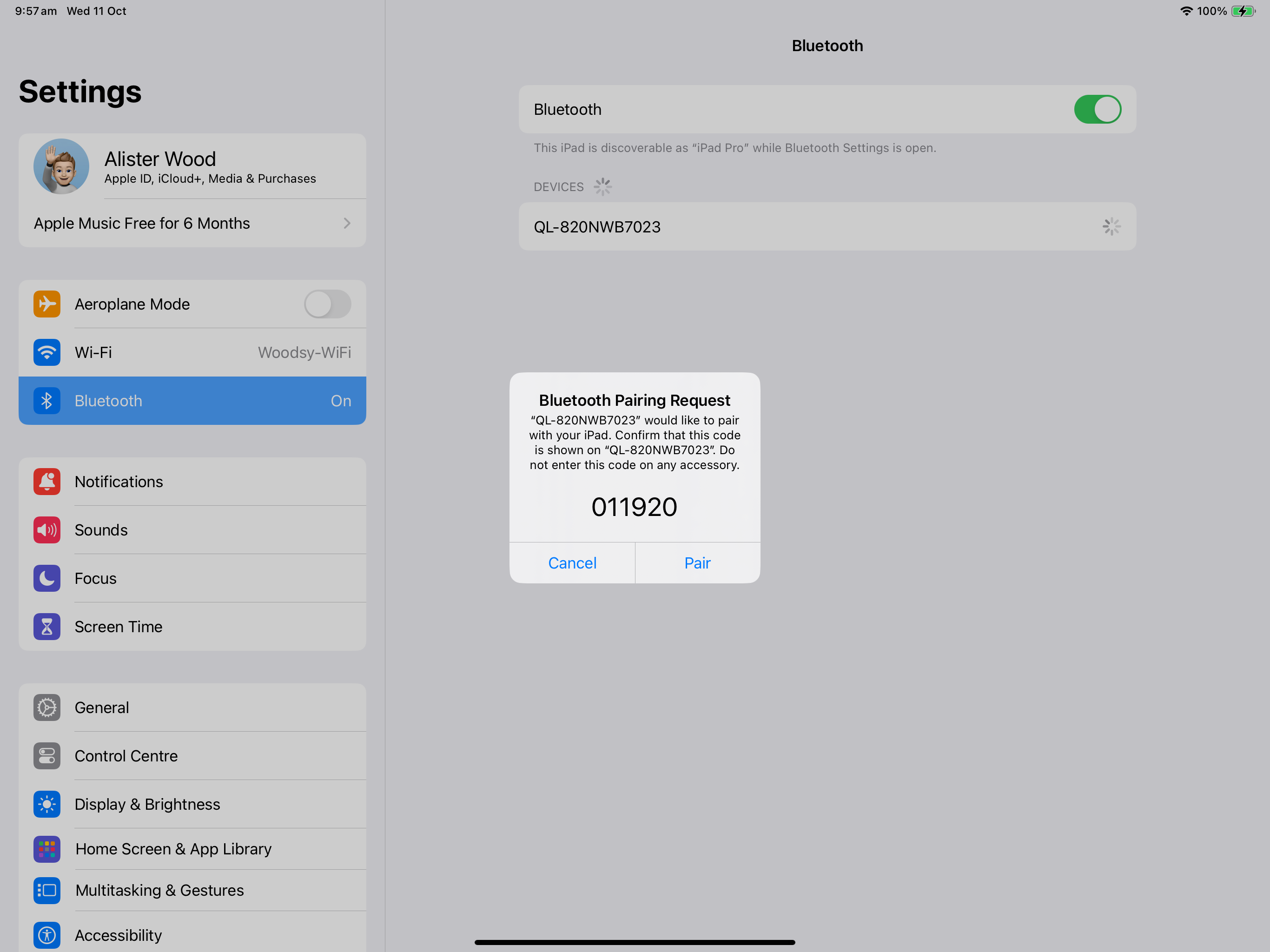The image size is (1270, 952).
Task: Tap the Control Centre switches icon
Action: [47, 756]
